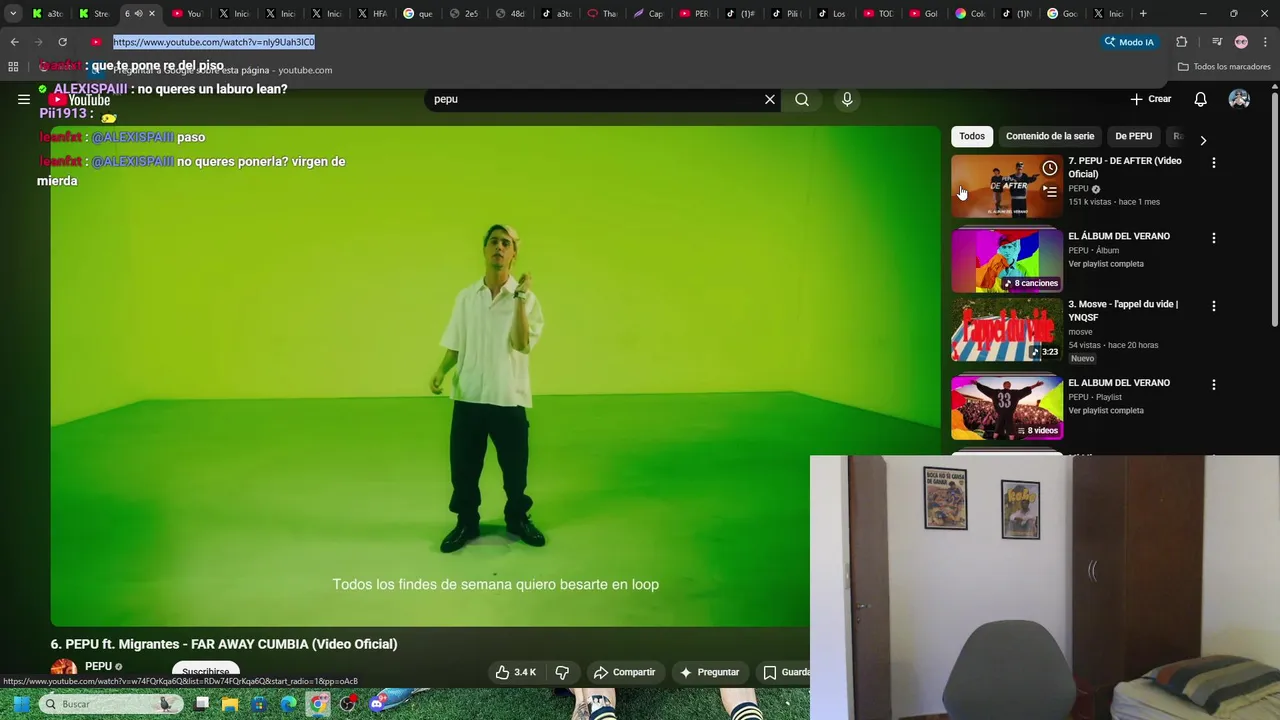Add DE AFTER to Watch later clock icon
1280x720 pixels.
[1049, 168]
